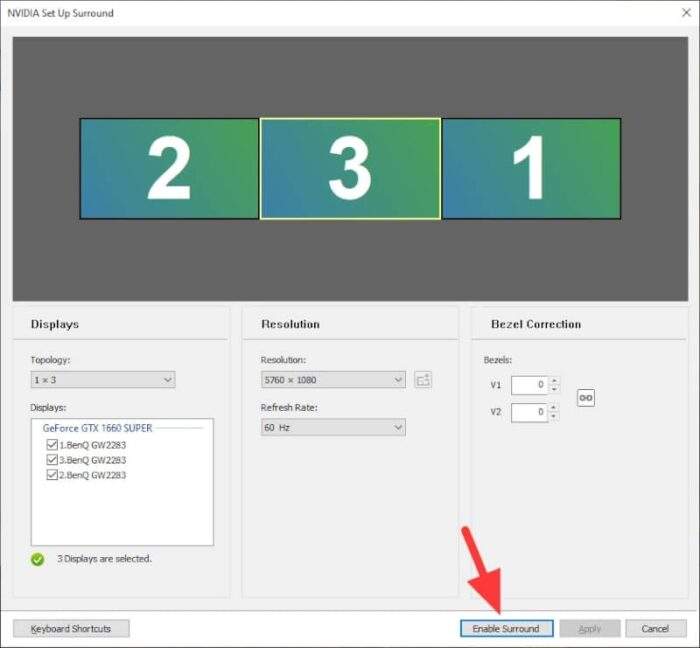The width and height of the screenshot is (700, 648).
Task: Increase the V1 bezel value with the up arrow
Action: (554, 381)
